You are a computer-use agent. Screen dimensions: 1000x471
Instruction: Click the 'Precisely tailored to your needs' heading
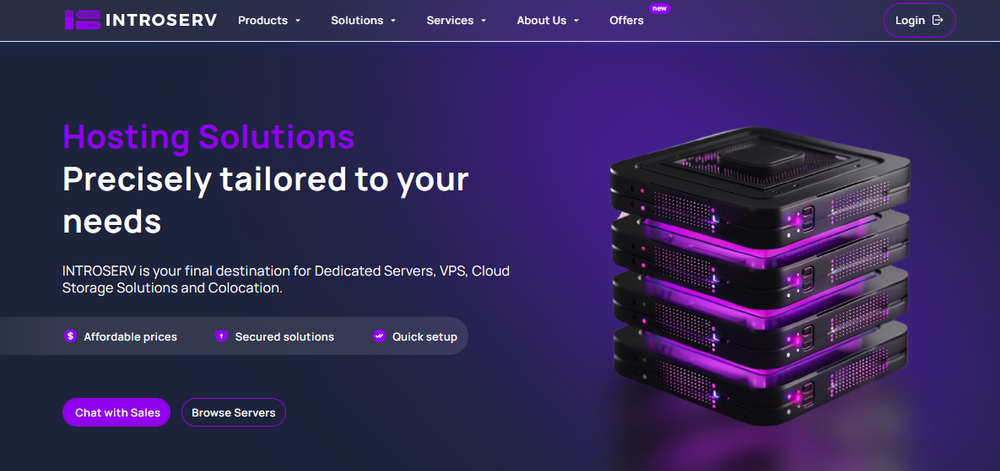265,201
